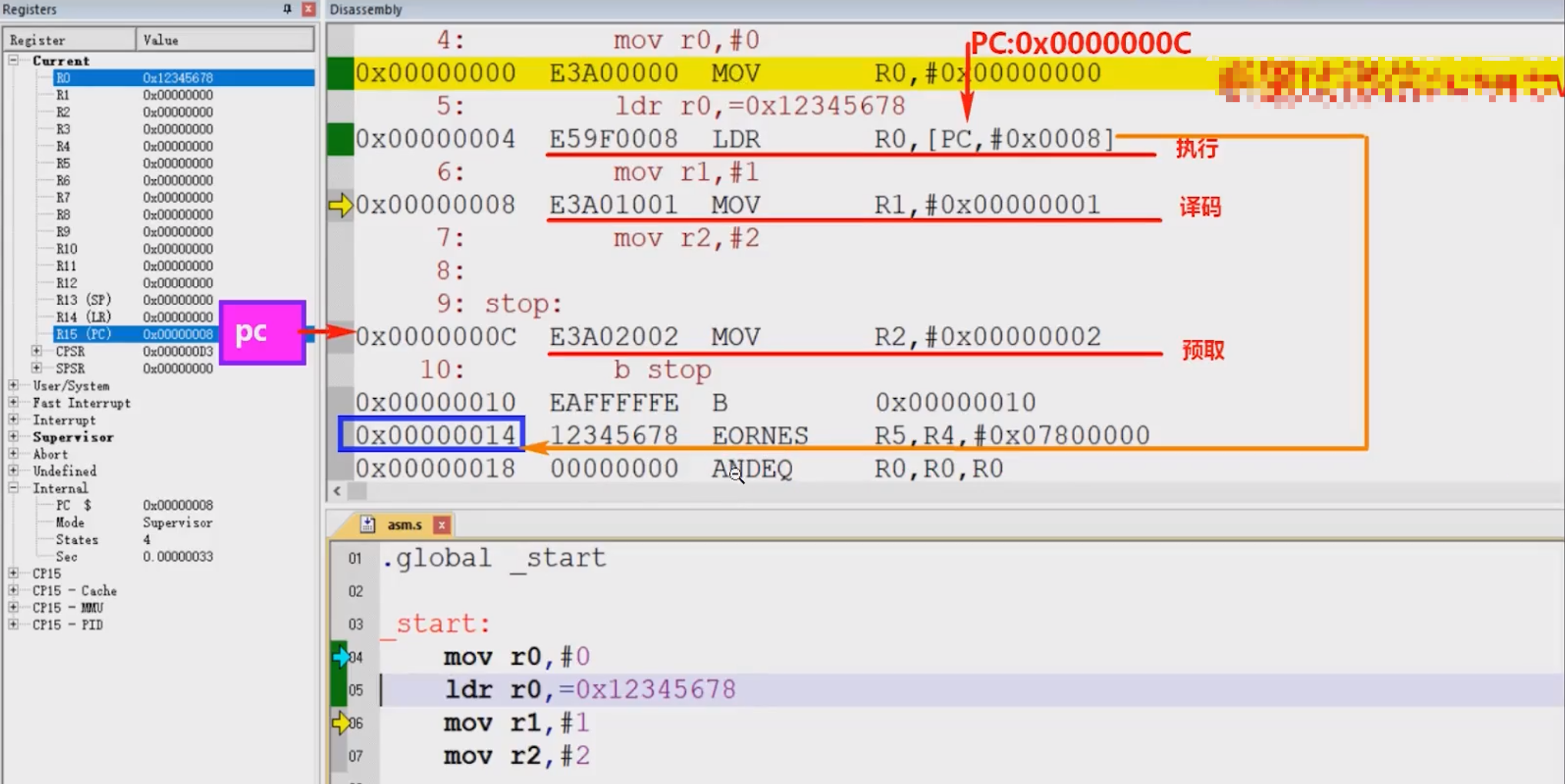Click line number 02 in editor

pyautogui.click(x=355, y=591)
